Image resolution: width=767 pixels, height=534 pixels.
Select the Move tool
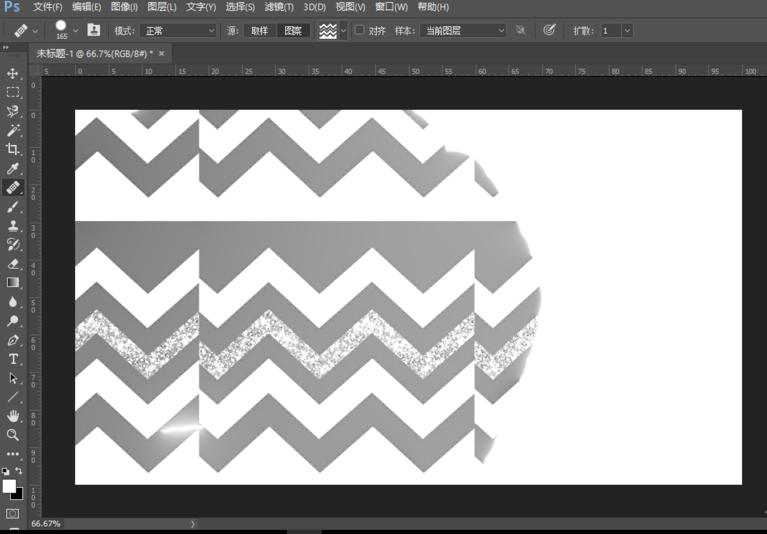13,74
